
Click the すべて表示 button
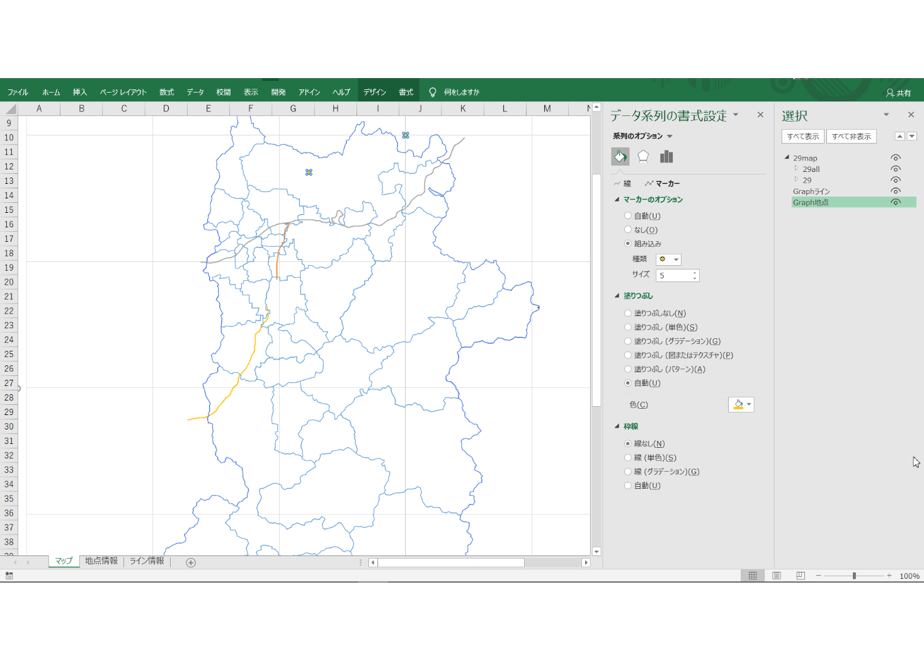coord(803,137)
